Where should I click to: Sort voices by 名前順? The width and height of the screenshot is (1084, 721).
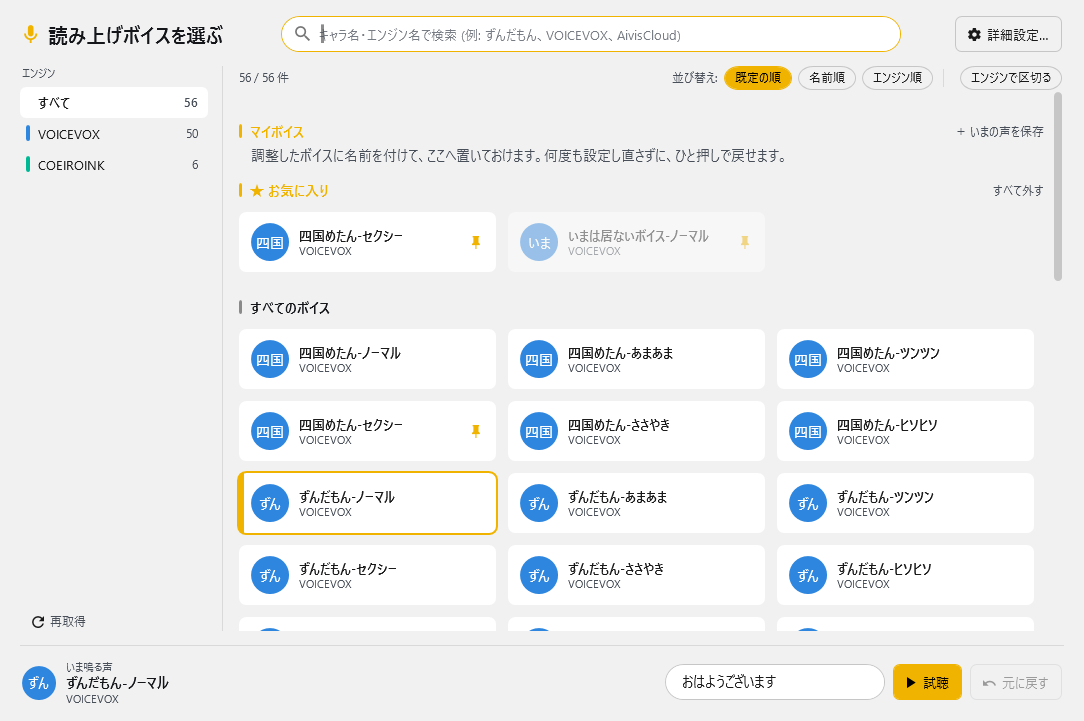click(827, 77)
